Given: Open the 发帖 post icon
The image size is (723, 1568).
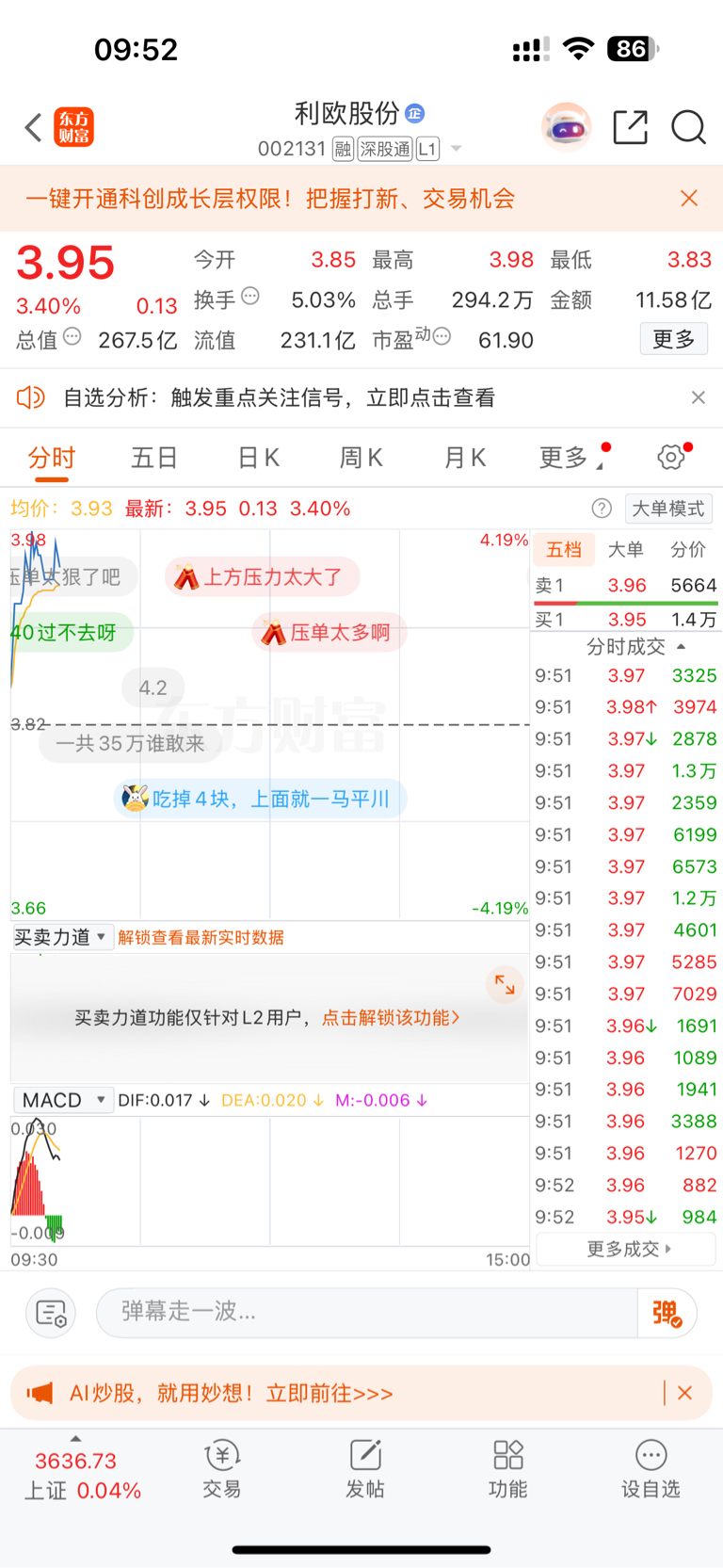Looking at the screenshot, I should click(x=365, y=1469).
